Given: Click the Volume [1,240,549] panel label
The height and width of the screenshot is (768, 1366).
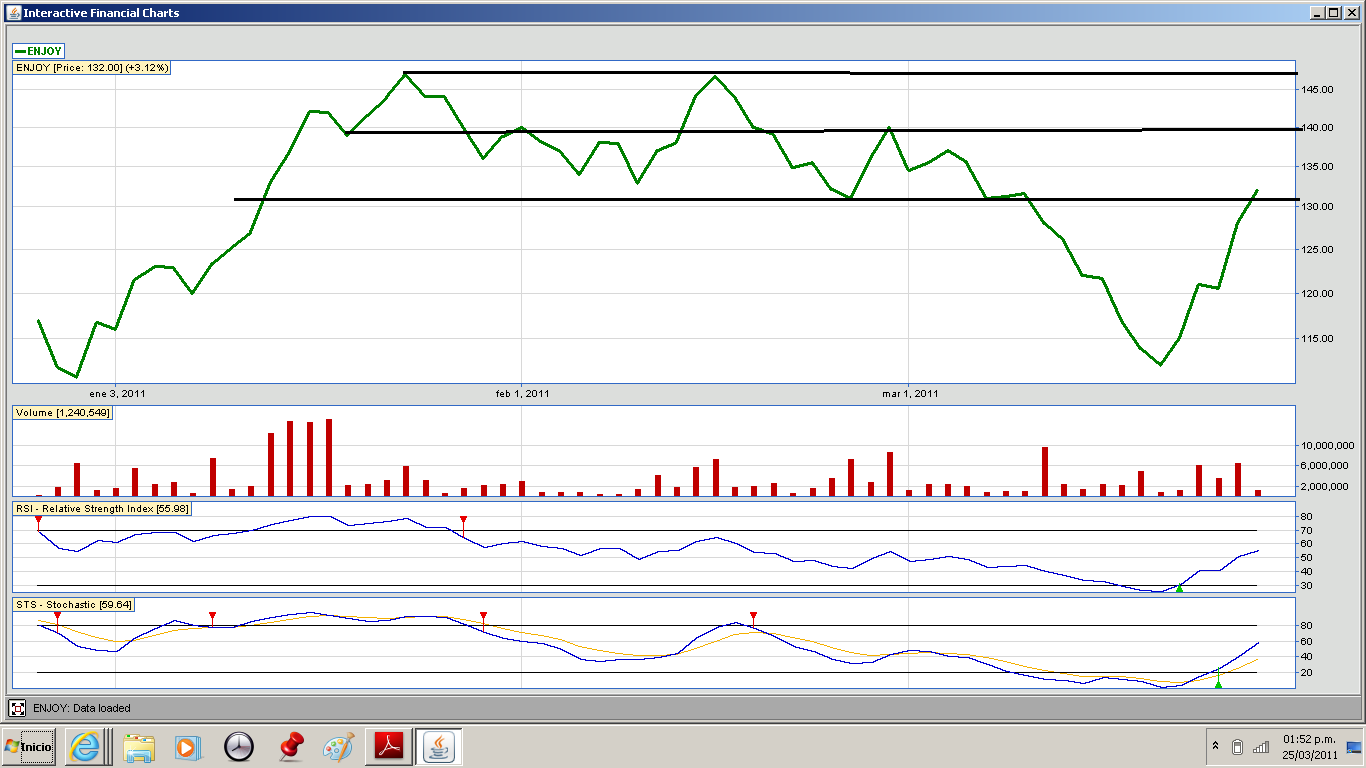Looking at the screenshot, I should 62,412.
